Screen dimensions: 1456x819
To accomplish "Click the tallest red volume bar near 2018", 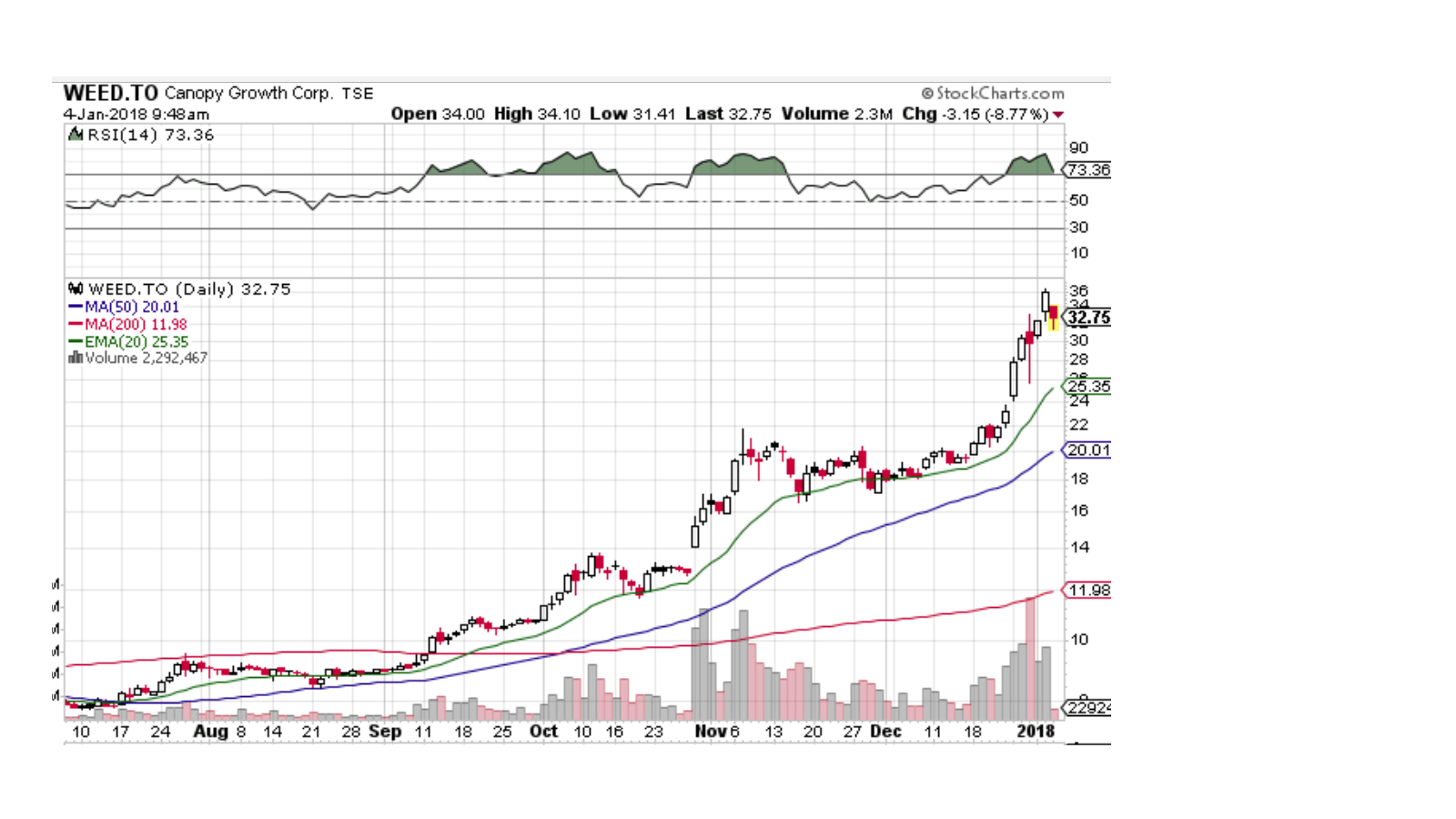I will pos(1030,659).
